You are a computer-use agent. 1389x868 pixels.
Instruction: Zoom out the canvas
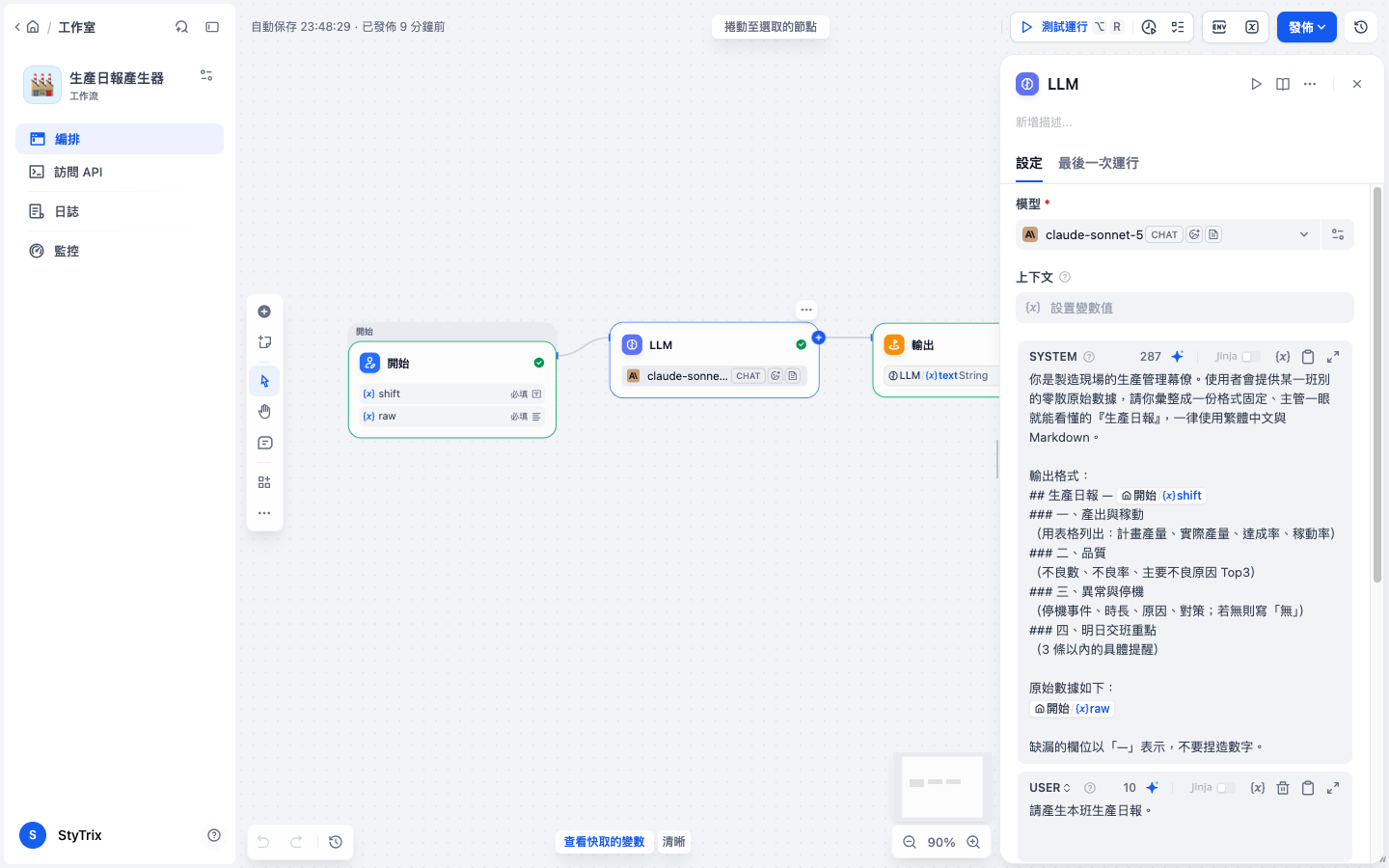910,842
